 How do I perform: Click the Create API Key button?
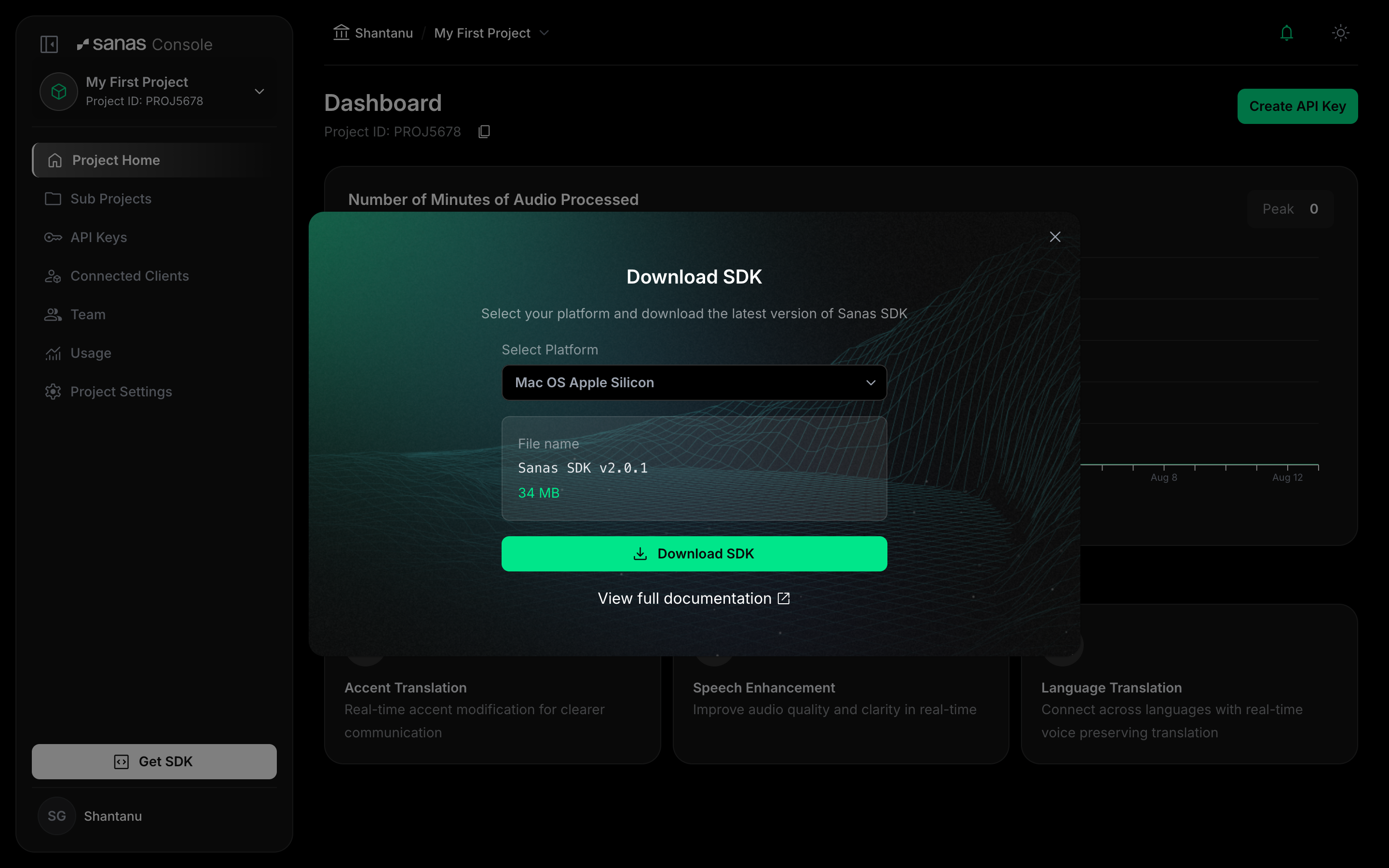(1297, 106)
